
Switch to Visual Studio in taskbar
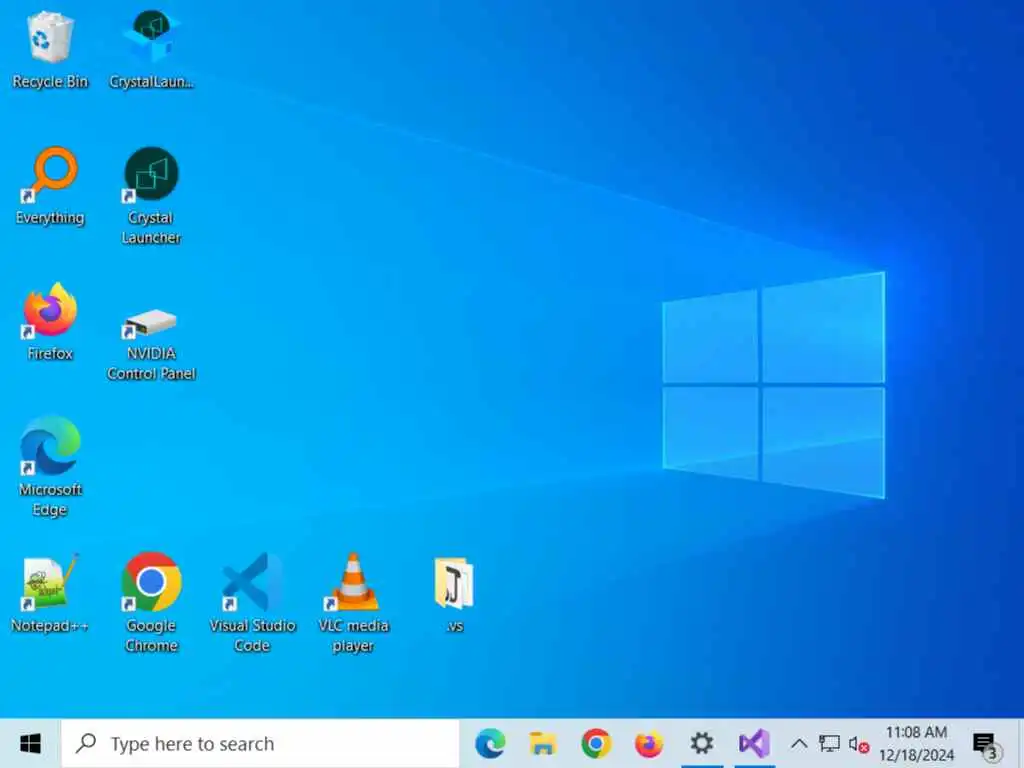pos(754,743)
